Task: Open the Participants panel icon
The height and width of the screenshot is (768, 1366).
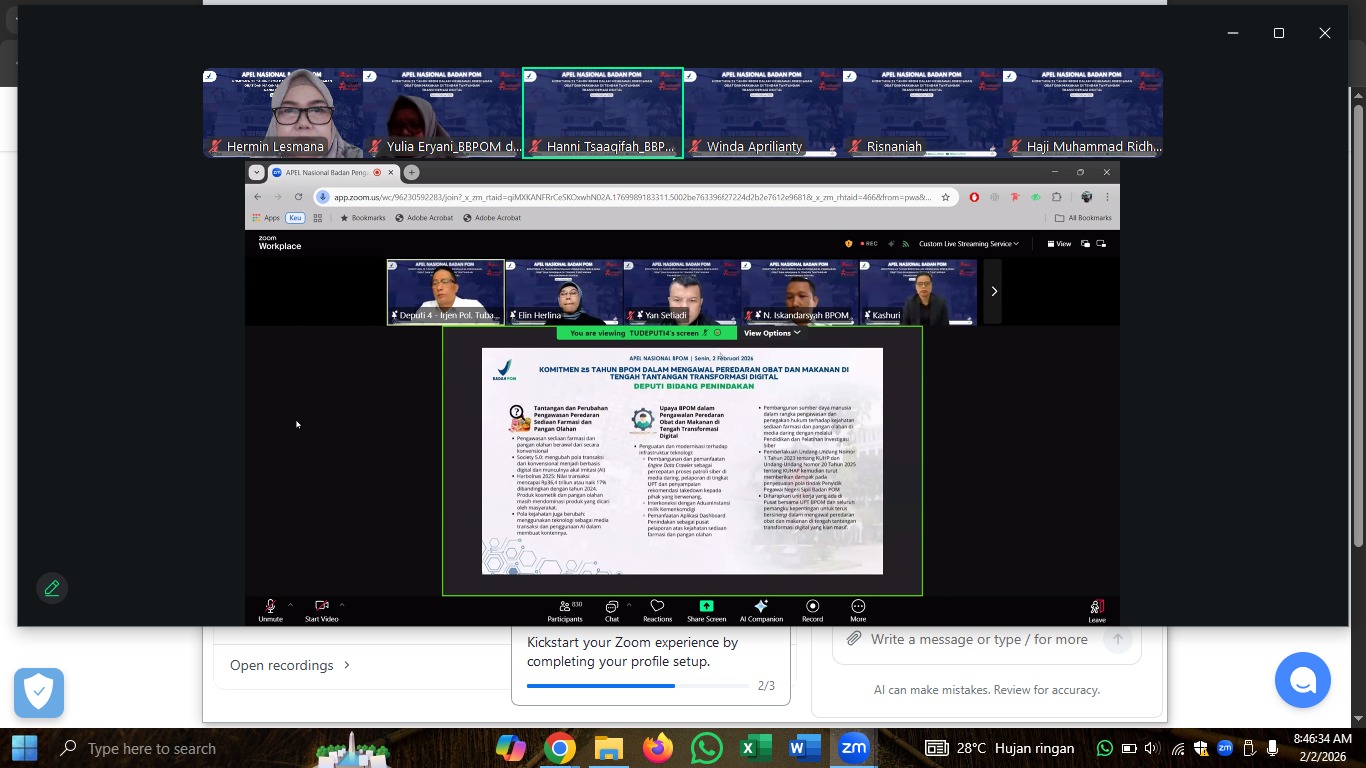Action: tap(565, 606)
